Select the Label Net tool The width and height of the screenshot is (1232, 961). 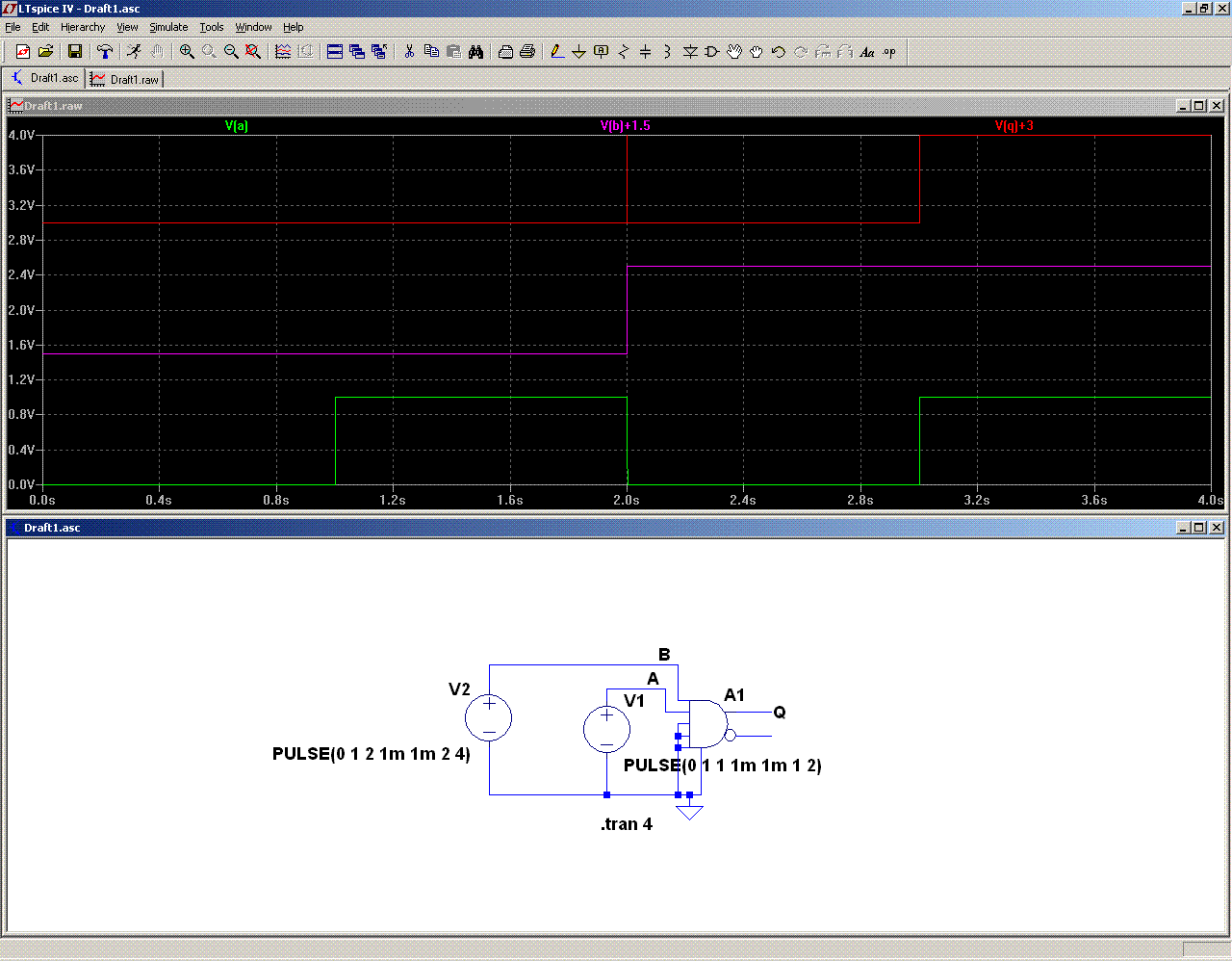tap(601, 52)
